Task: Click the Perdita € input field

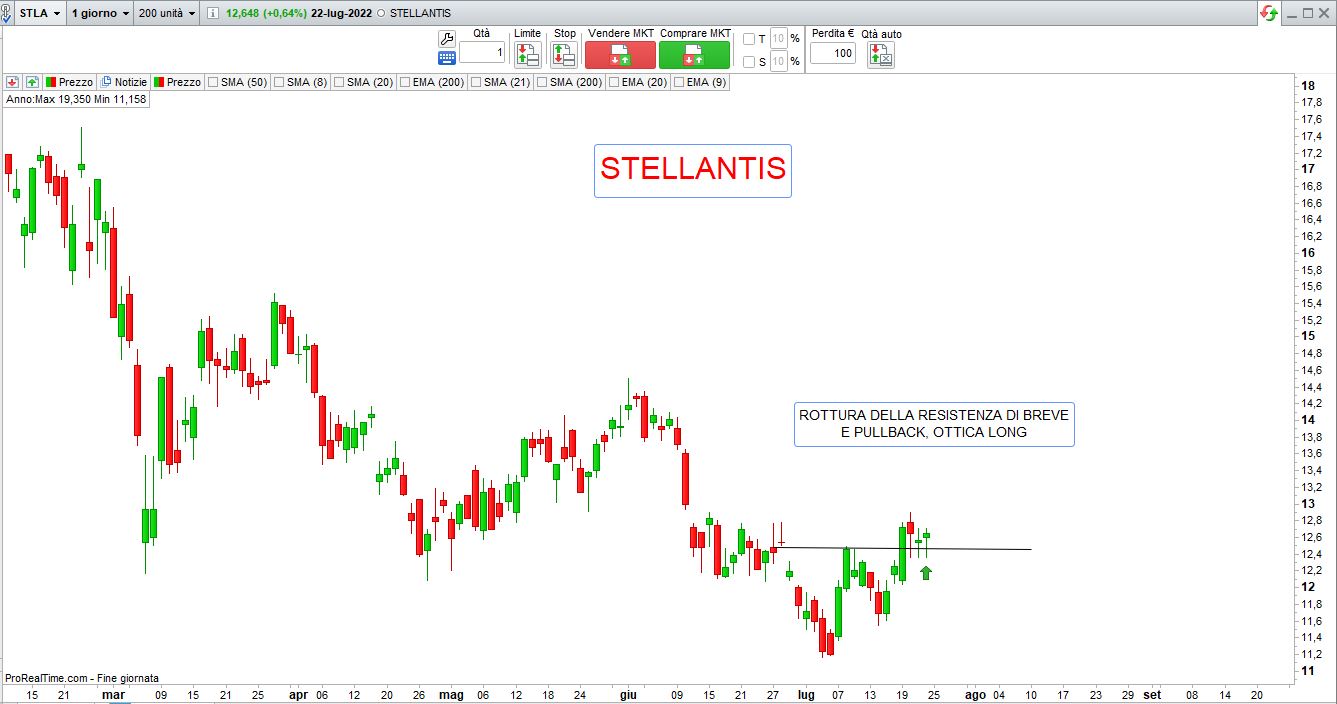Action: coord(832,53)
